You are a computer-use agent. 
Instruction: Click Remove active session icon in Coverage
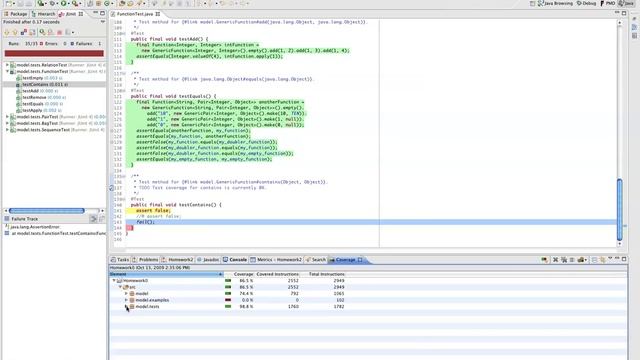click(555, 260)
